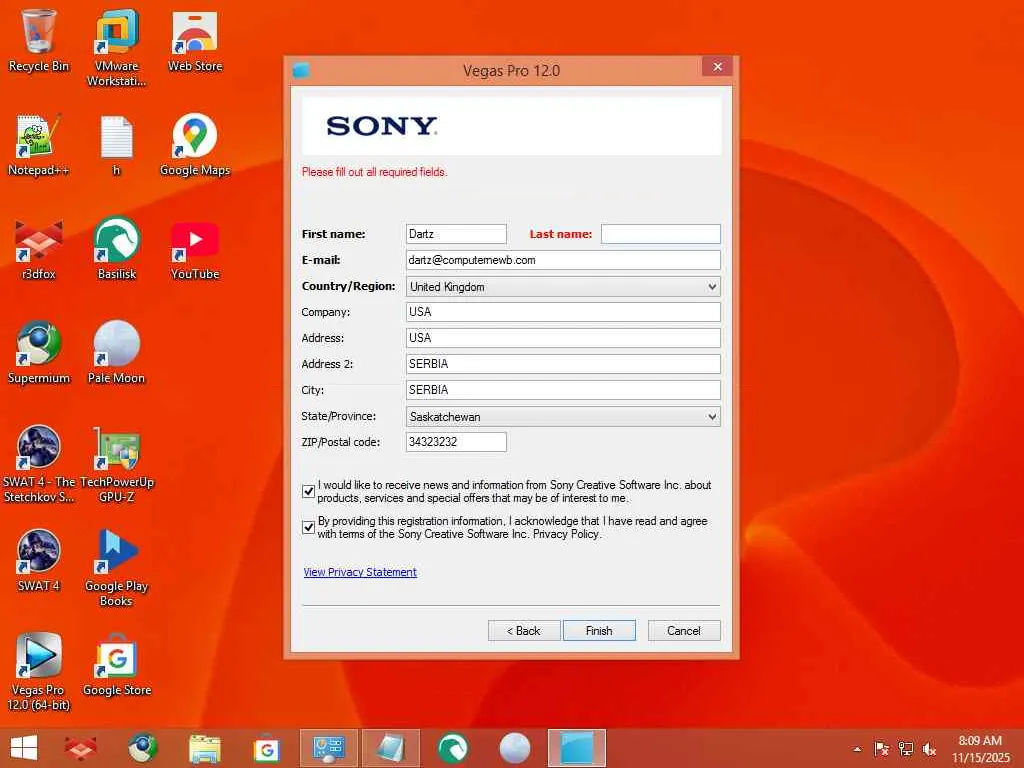Select the TechPowerUp GPU-Z desktop icon
Viewport: 1024px width, 768px height.
click(x=116, y=464)
